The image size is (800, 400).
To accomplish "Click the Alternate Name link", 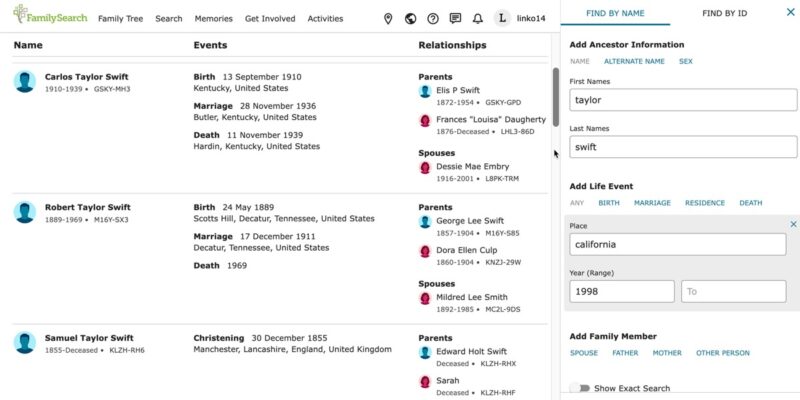I will 634,61.
